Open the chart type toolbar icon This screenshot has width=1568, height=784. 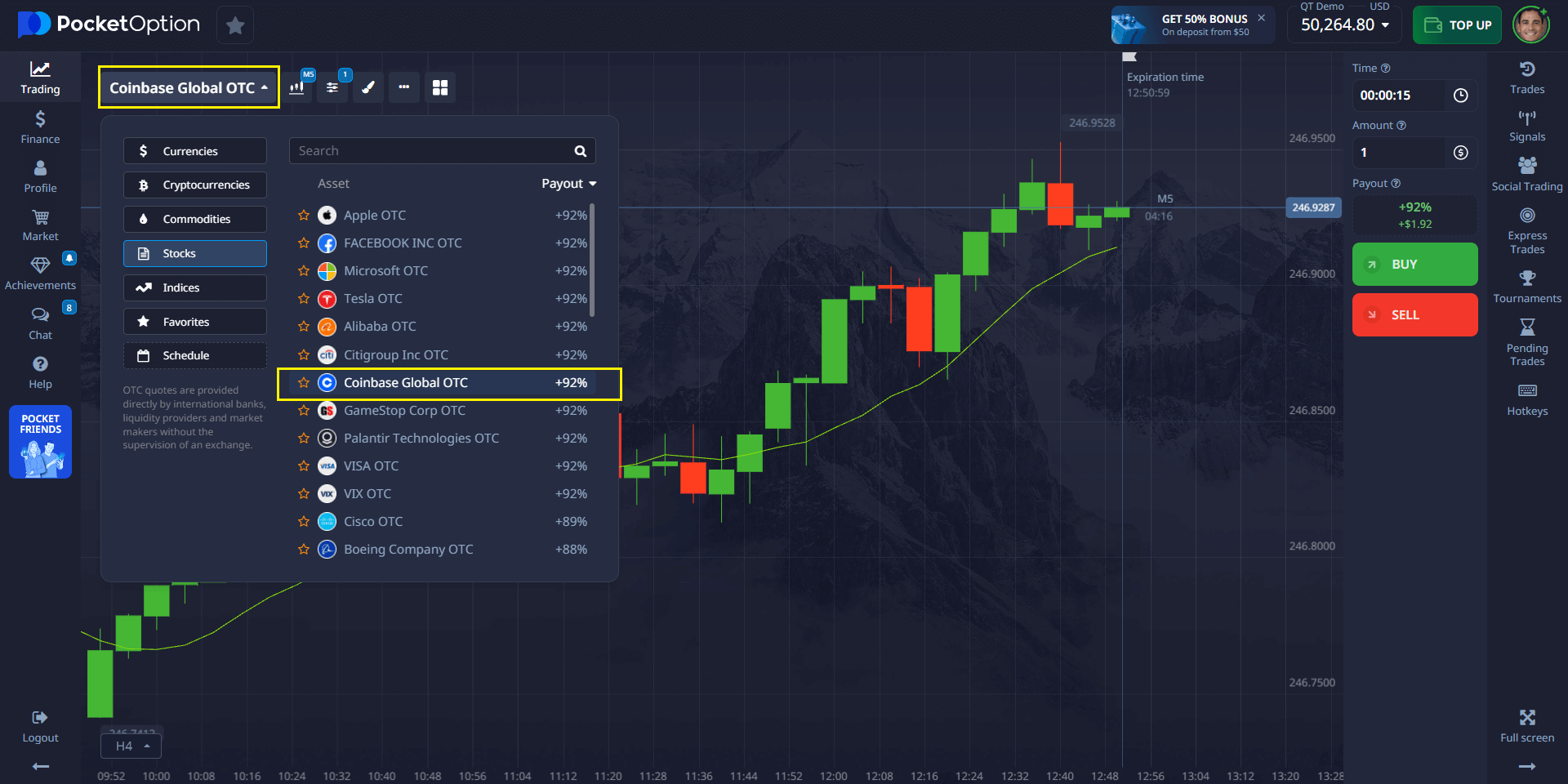(297, 87)
